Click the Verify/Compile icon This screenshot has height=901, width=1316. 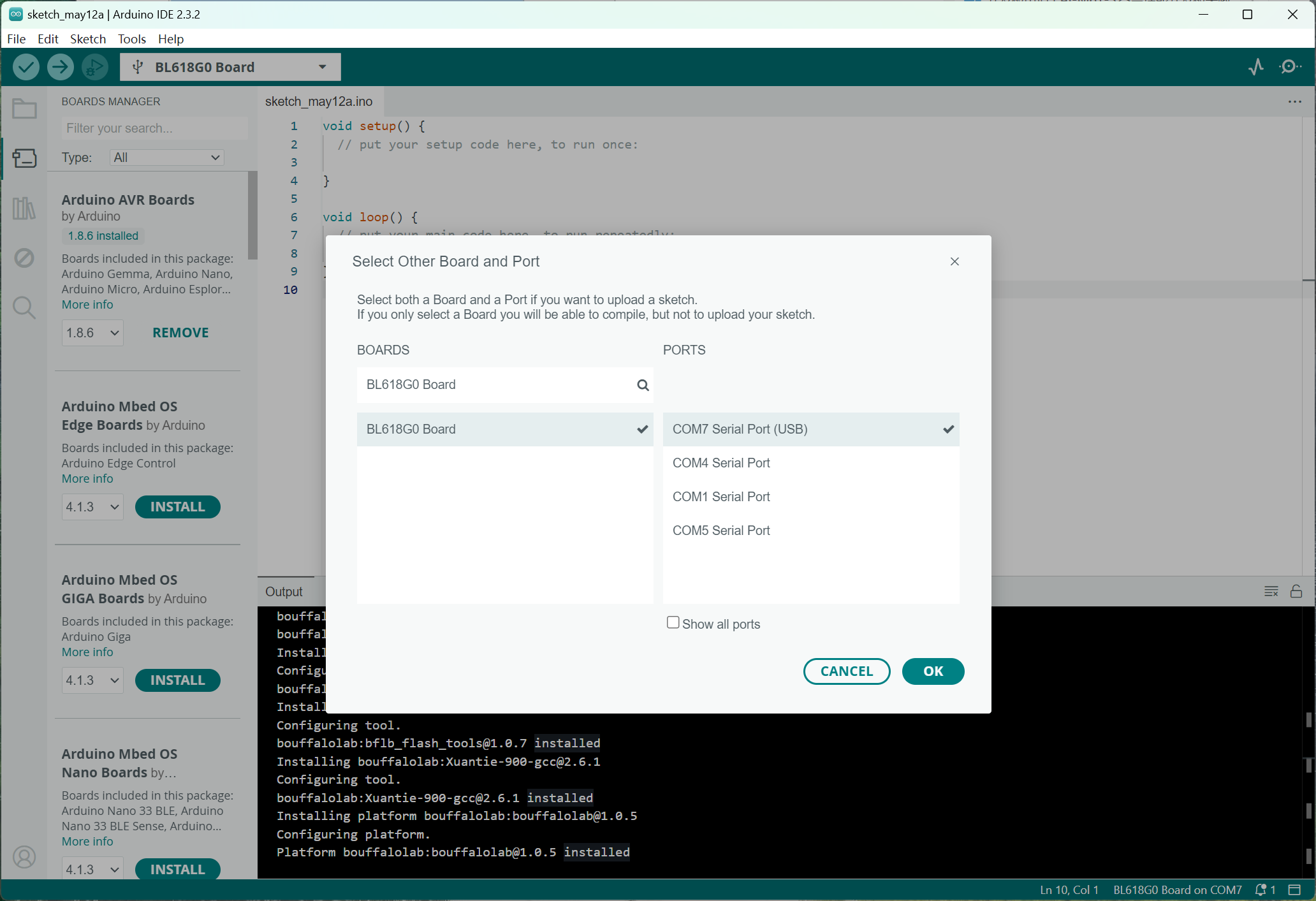point(26,67)
